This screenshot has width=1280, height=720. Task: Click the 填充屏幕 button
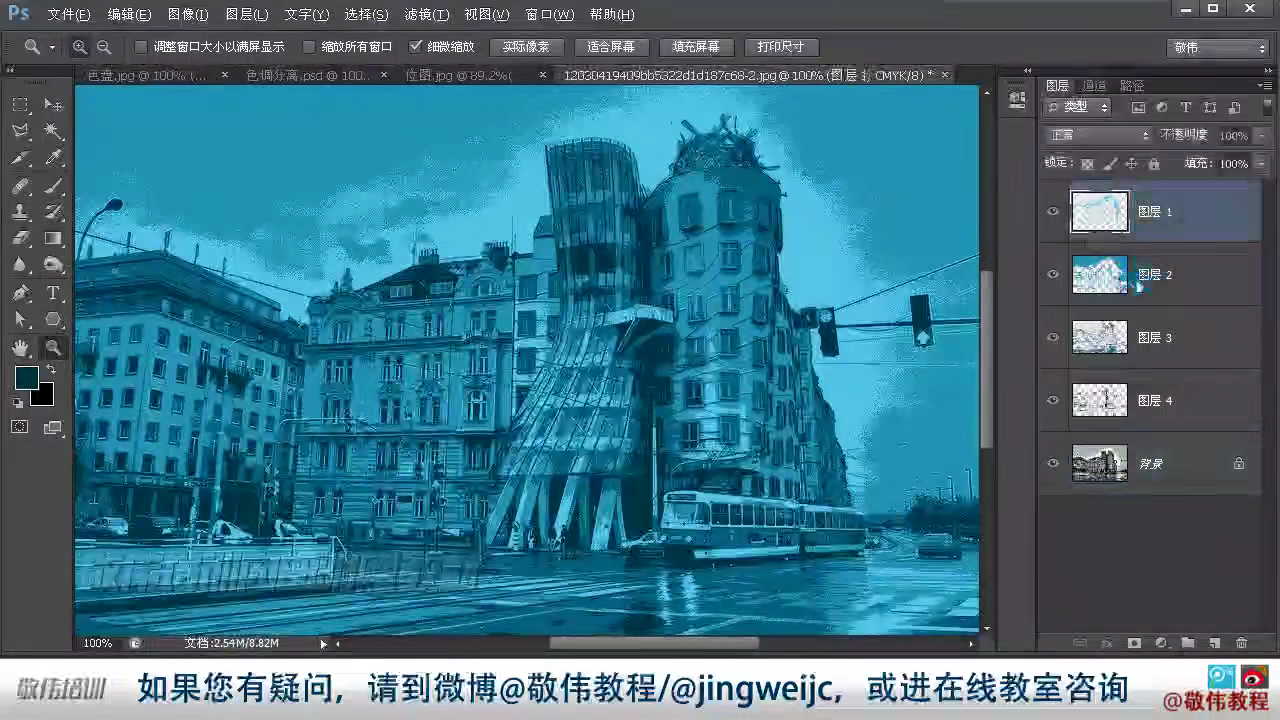[696, 47]
